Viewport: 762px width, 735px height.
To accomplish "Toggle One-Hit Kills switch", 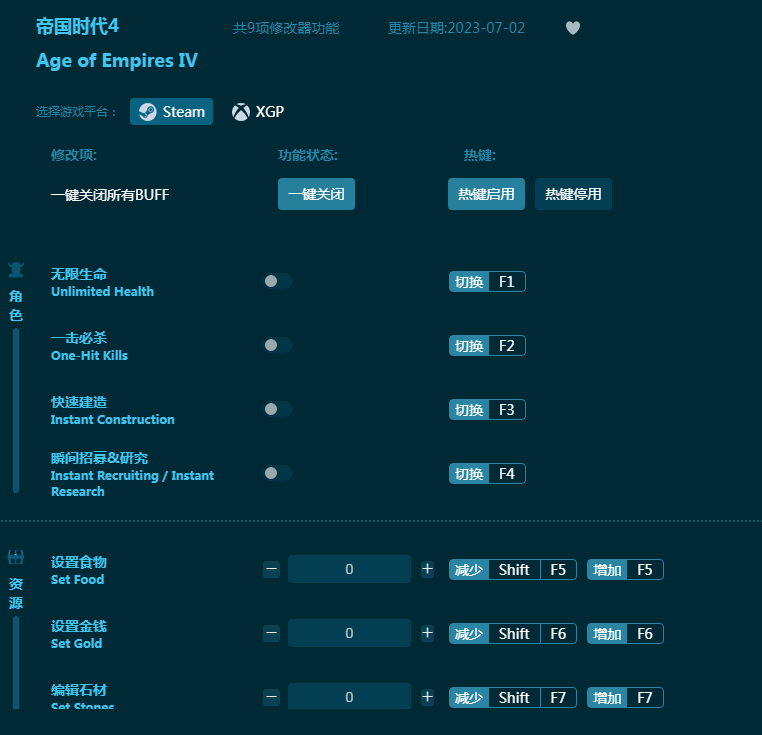I will [278, 345].
